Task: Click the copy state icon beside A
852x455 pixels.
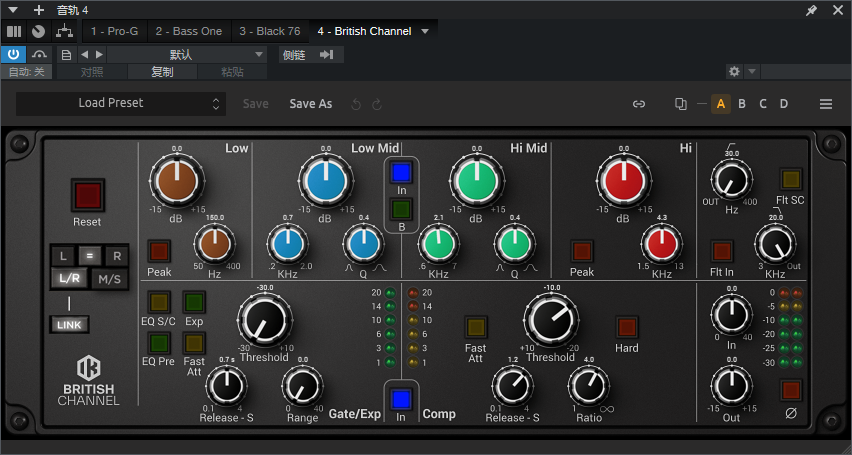Action: pyautogui.click(x=680, y=104)
